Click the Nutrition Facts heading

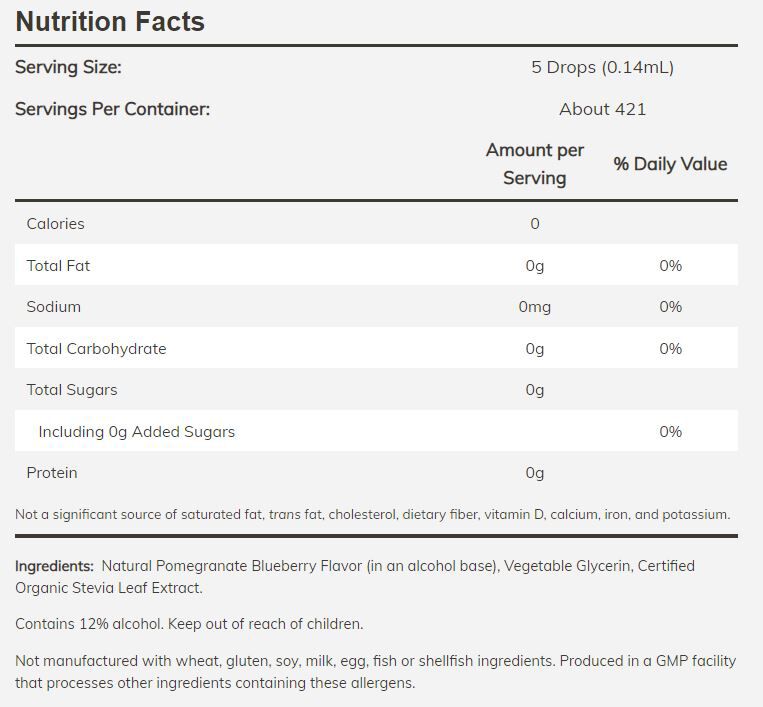[110, 22]
